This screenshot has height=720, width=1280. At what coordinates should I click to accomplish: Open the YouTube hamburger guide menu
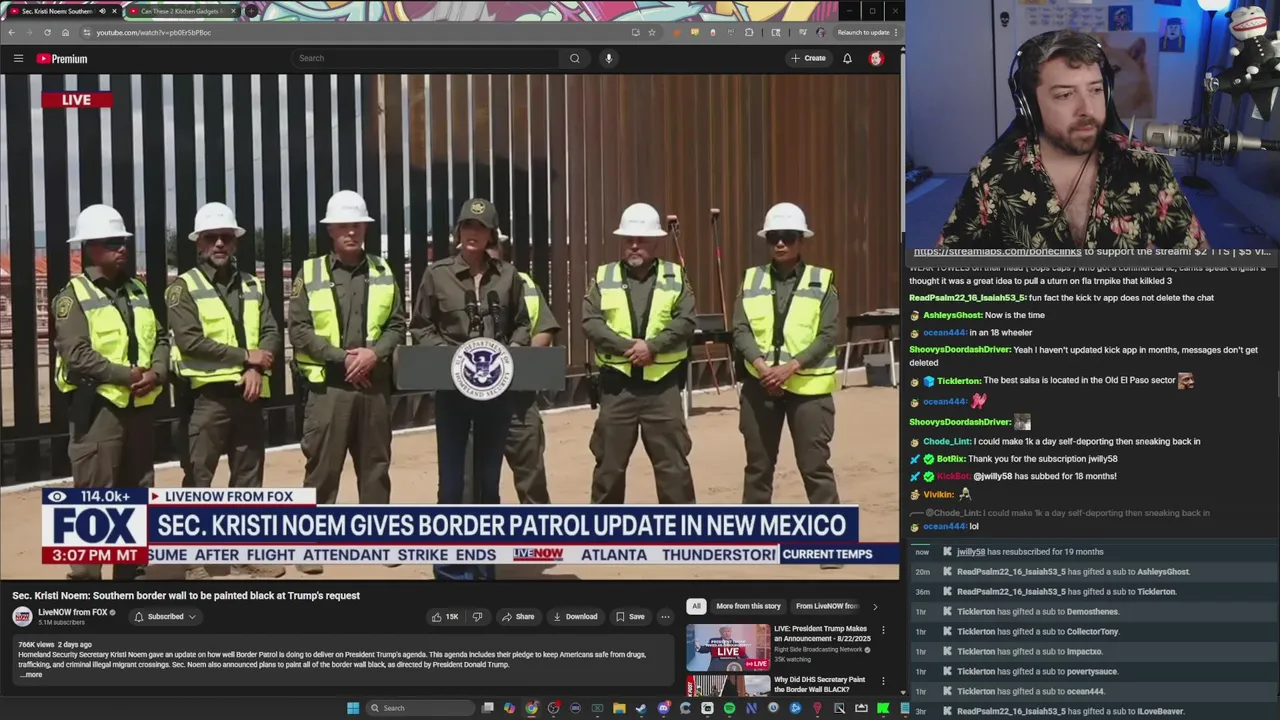[x=18, y=58]
